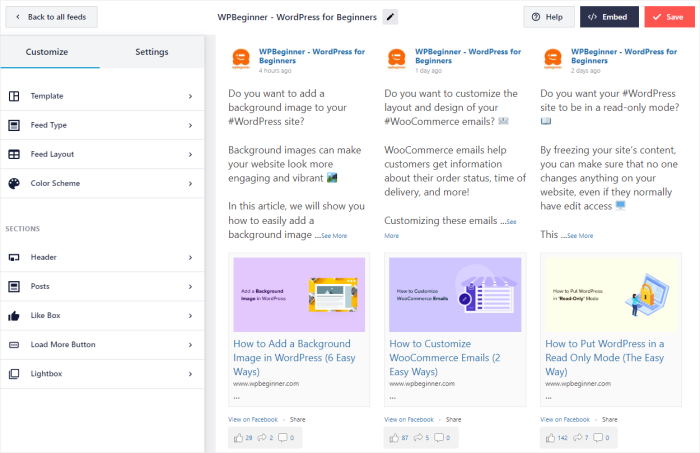Open the Embed dialog button
Image resolution: width=700 pixels, height=453 pixels.
click(x=609, y=17)
